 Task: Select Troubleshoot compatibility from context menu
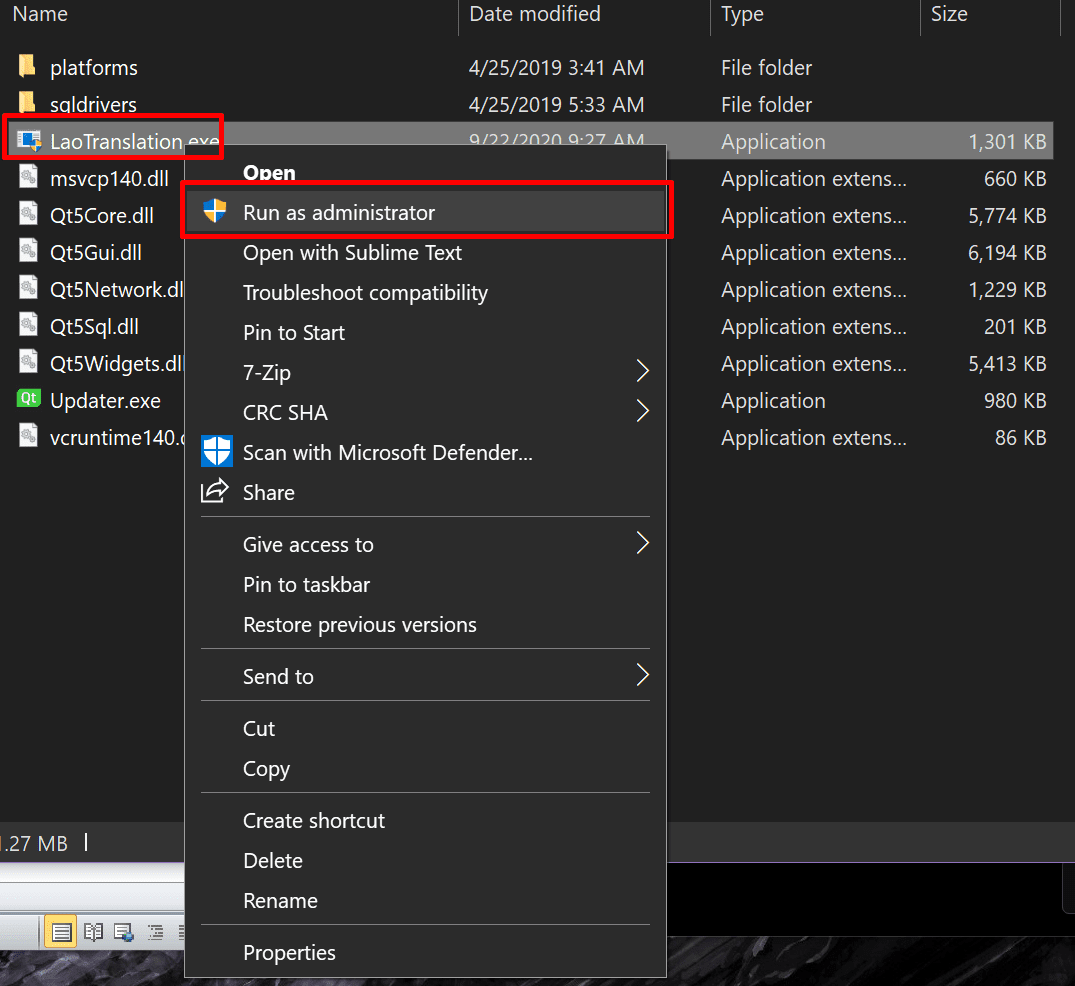click(365, 293)
